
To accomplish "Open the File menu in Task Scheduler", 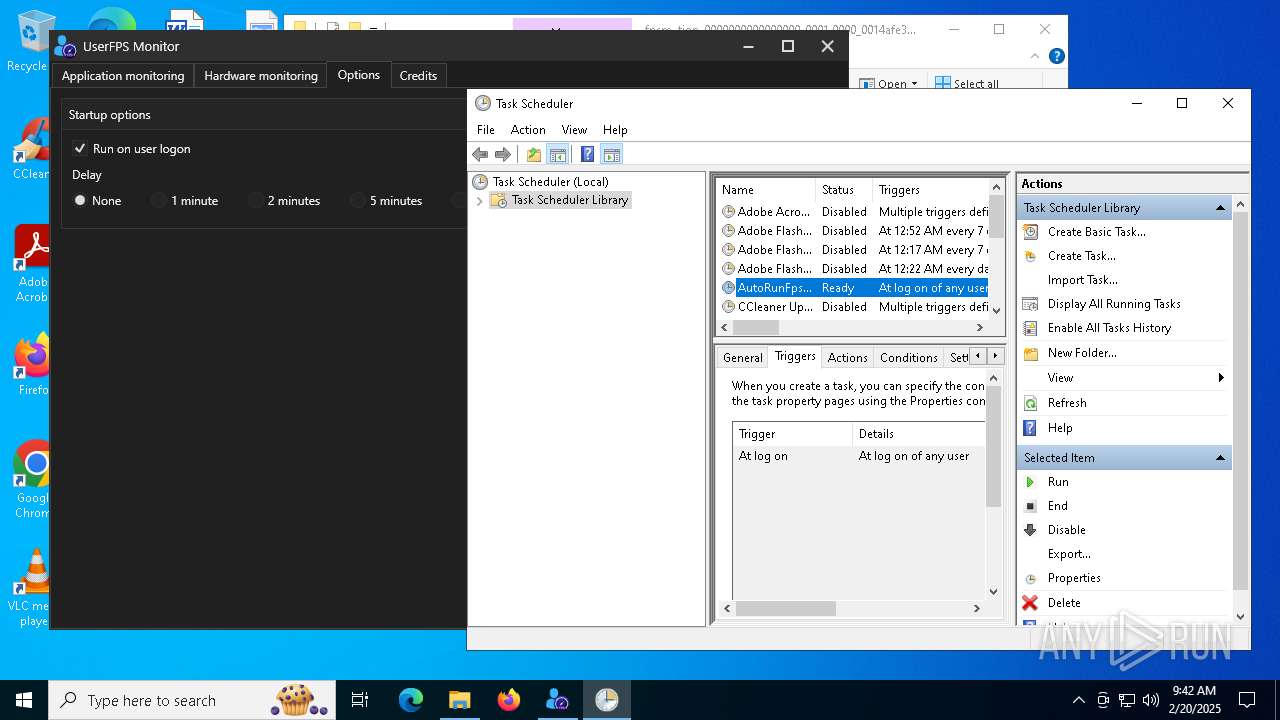I will pos(486,130).
